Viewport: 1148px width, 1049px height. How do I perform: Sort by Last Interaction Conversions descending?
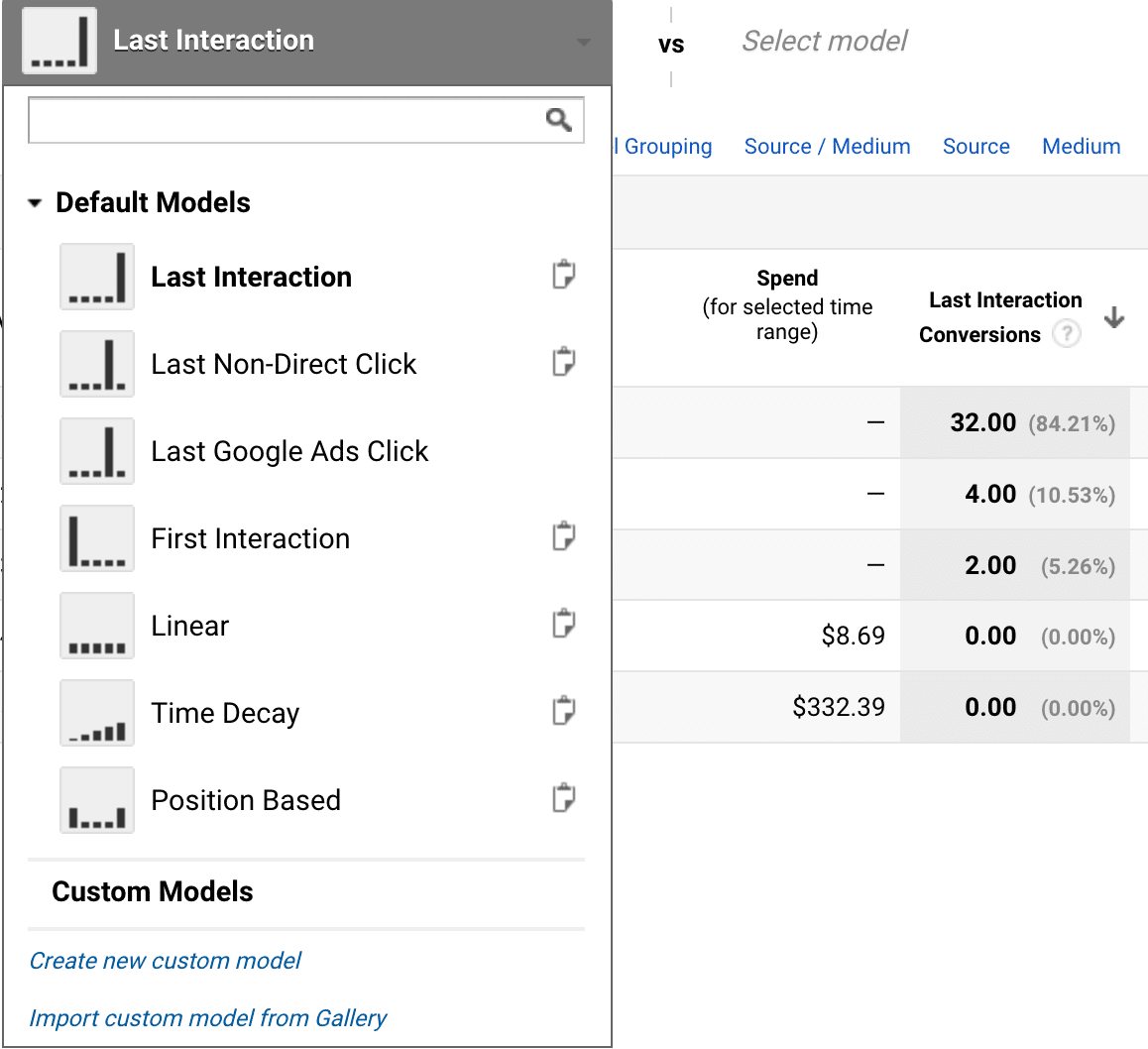1114,318
